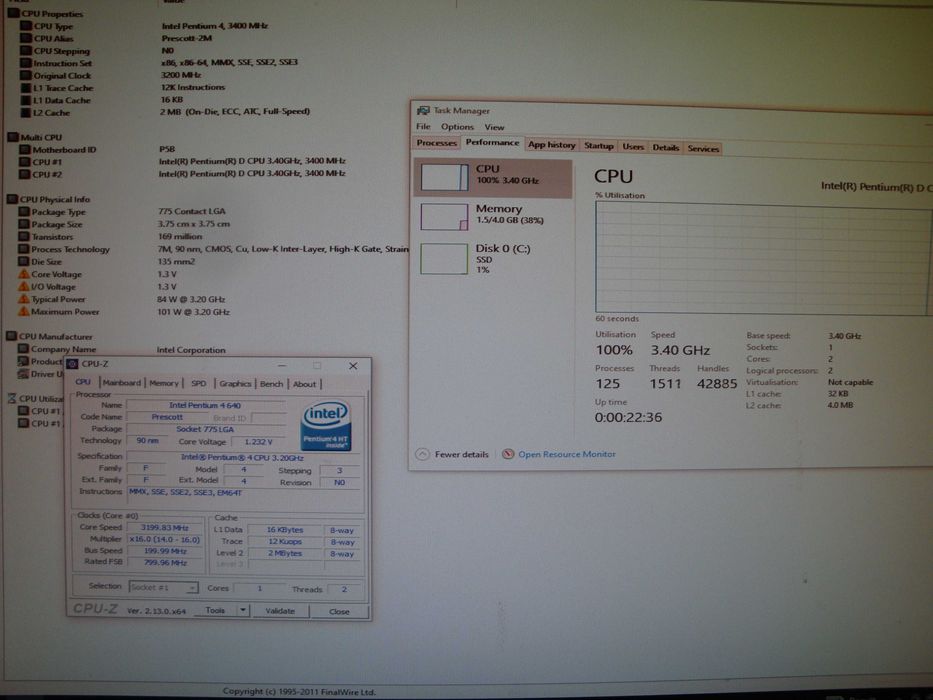This screenshot has width=933, height=700.
Task: Click the Multi CPU group icon
Action: click(x=12, y=137)
